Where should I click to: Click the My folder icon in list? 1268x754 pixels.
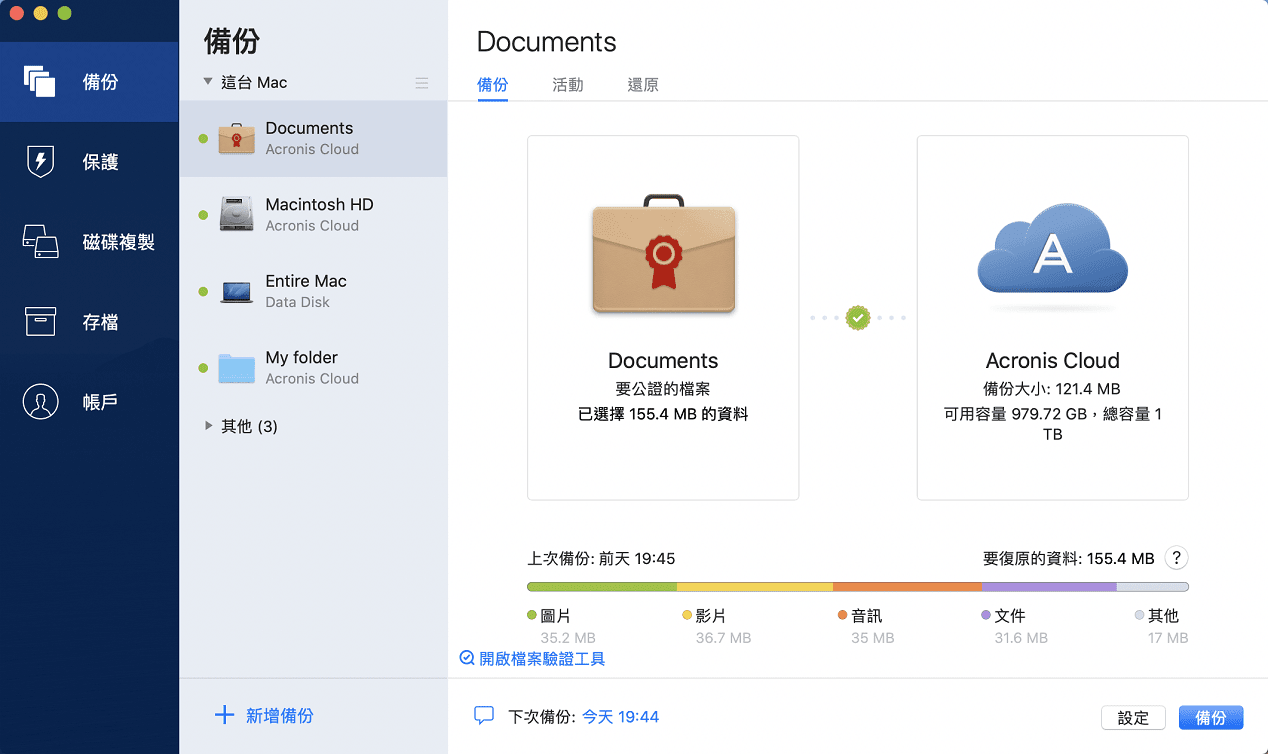pos(236,368)
